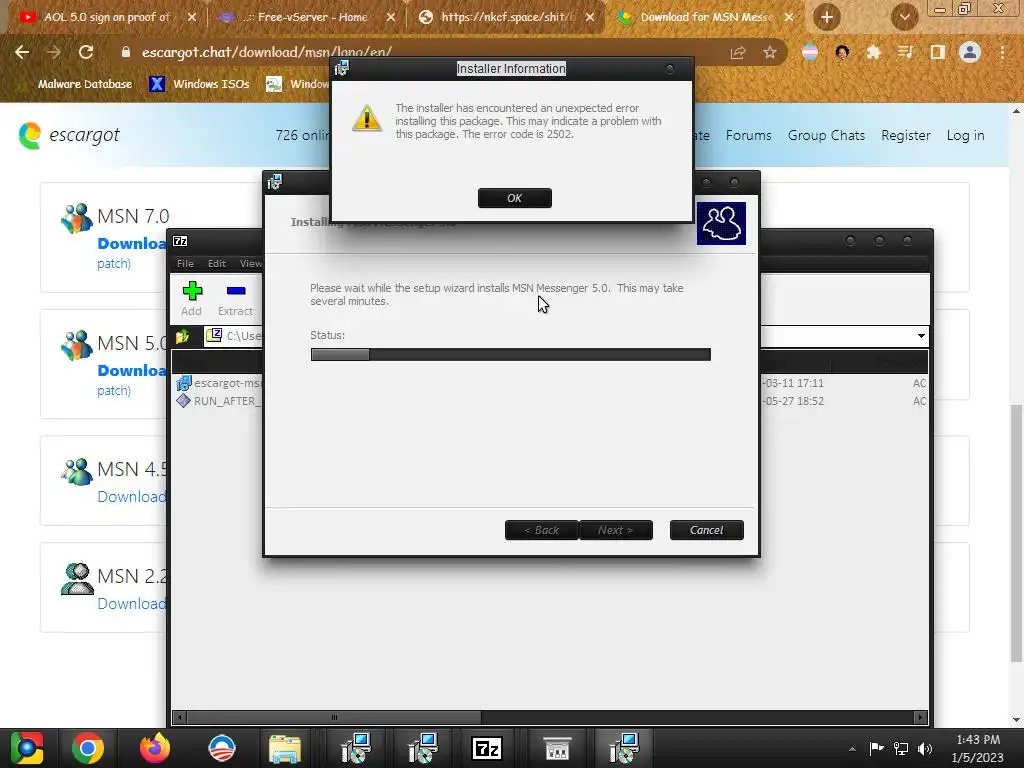This screenshot has width=1024, height=768.
Task: Switch to the AOL 5.0 sign on YouTube tab
Action: [x=104, y=17]
